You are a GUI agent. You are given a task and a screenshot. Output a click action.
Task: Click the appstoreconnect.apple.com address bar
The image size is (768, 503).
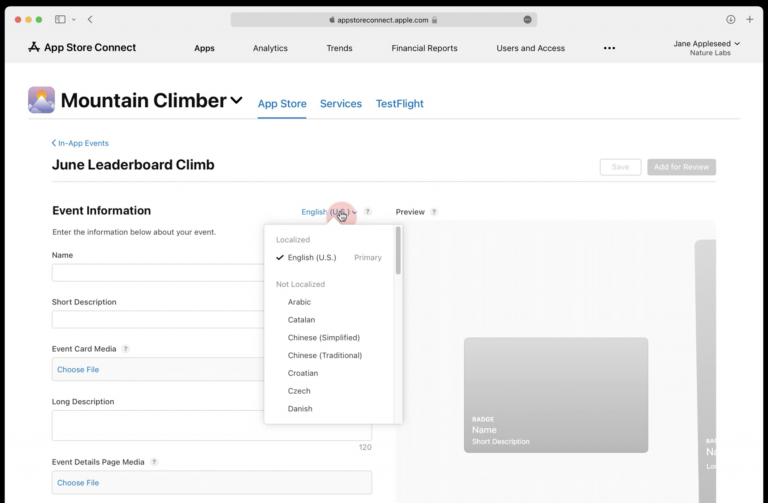click(384, 20)
